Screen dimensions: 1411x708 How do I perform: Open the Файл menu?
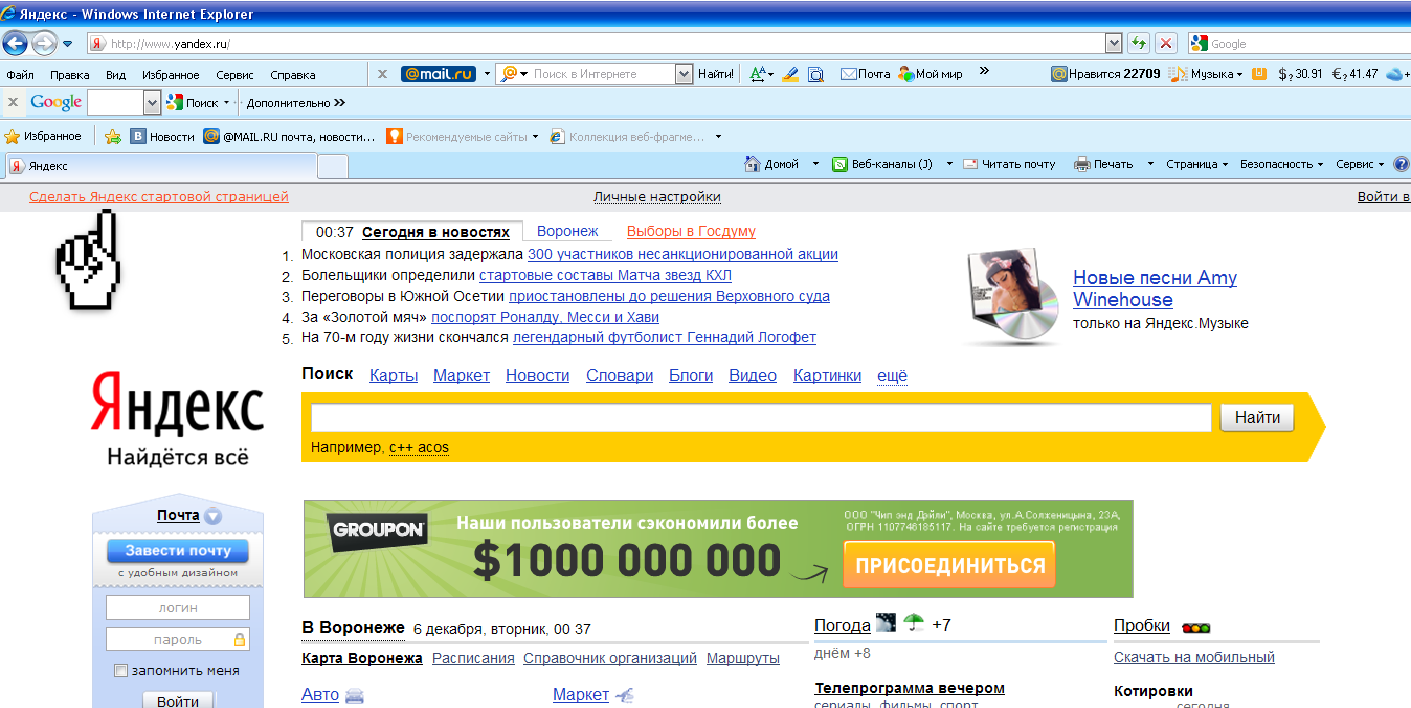pyautogui.click(x=20, y=75)
